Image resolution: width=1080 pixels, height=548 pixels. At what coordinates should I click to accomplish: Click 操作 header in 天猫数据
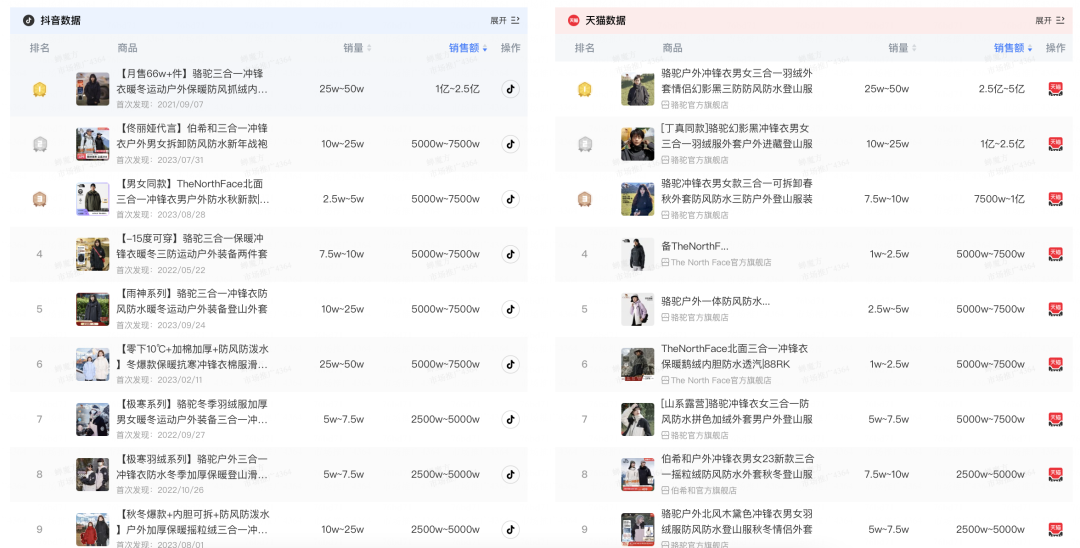1055,48
